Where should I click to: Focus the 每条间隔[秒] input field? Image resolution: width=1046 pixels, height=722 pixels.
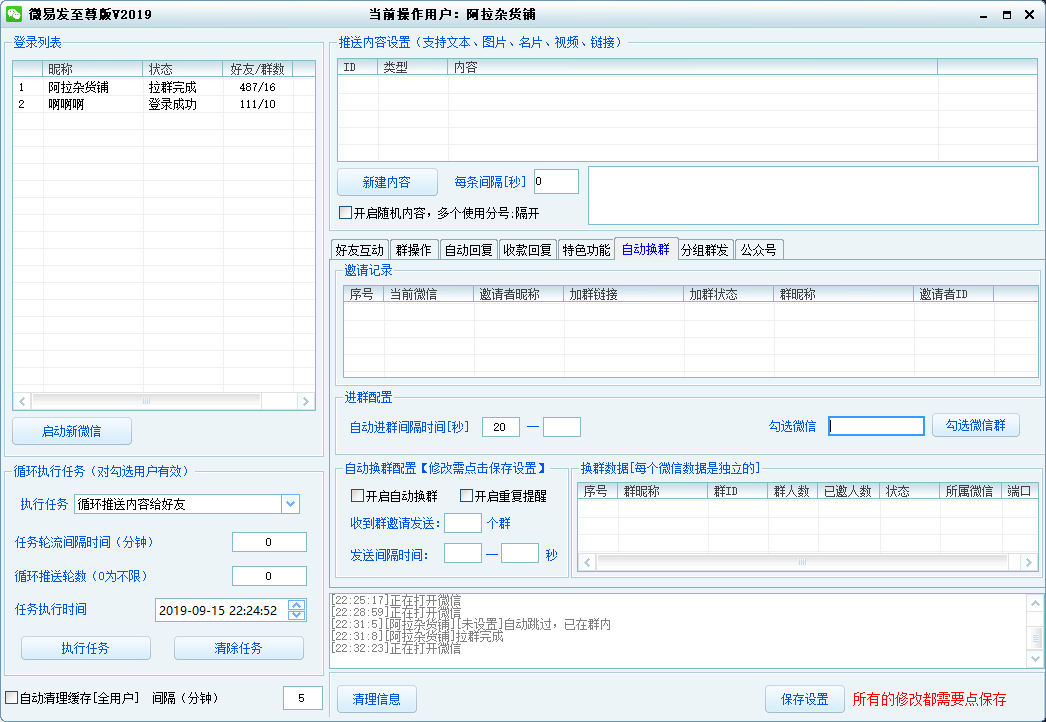click(x=556, y=182)
